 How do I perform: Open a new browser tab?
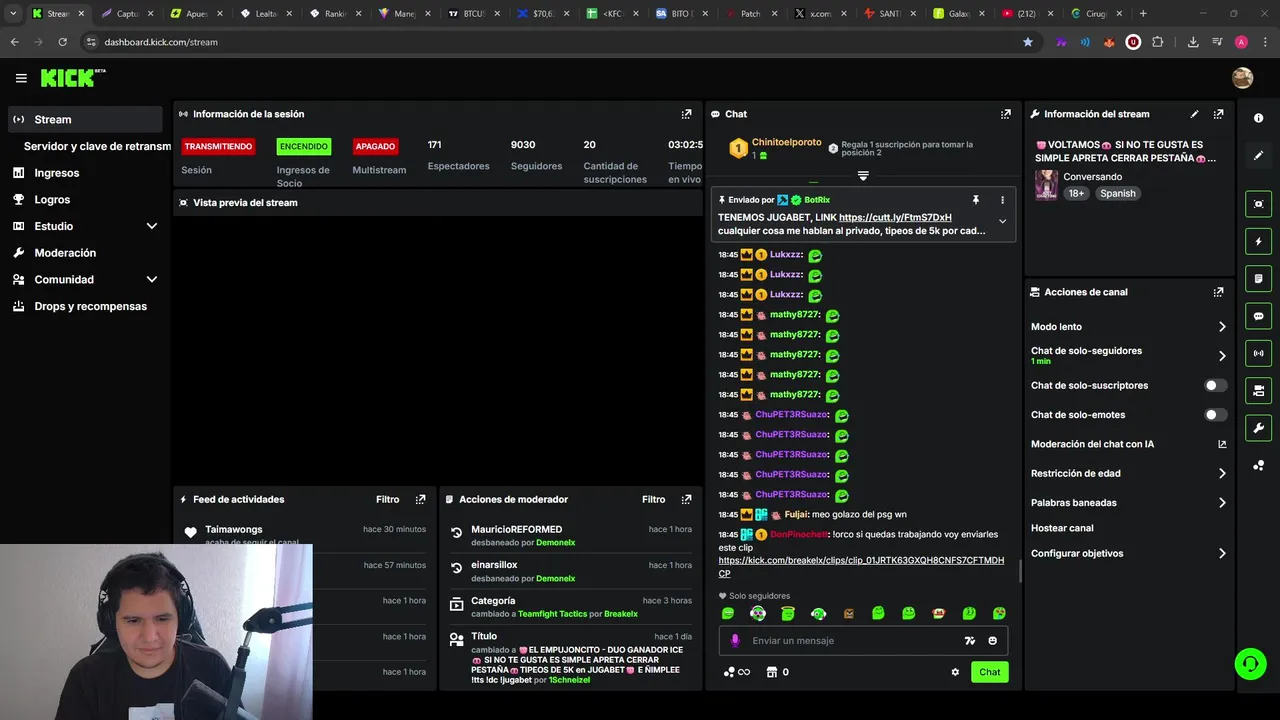pyautogui.click(x=1143, y=14)
